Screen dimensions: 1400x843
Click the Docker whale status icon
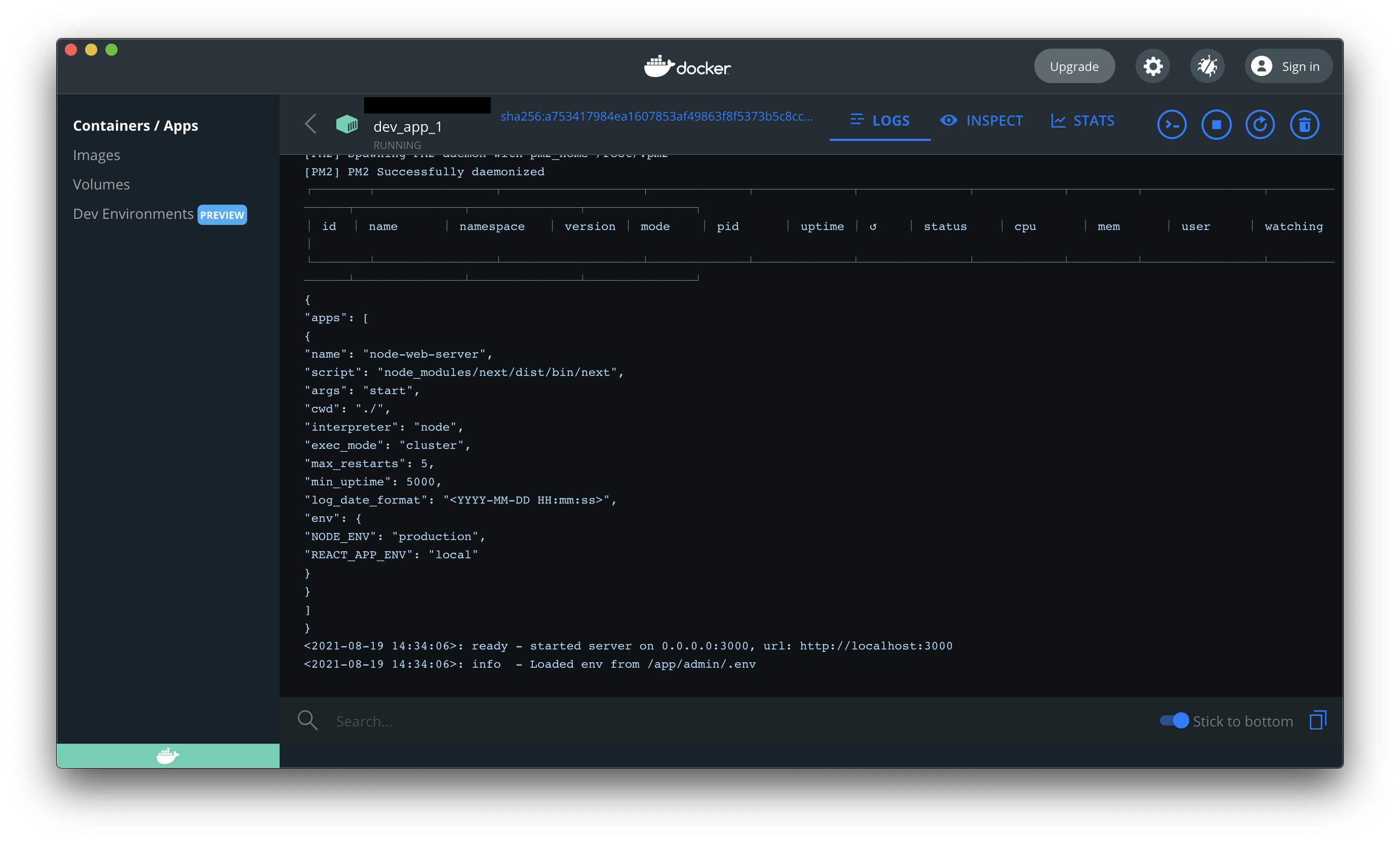pos(168,755)
